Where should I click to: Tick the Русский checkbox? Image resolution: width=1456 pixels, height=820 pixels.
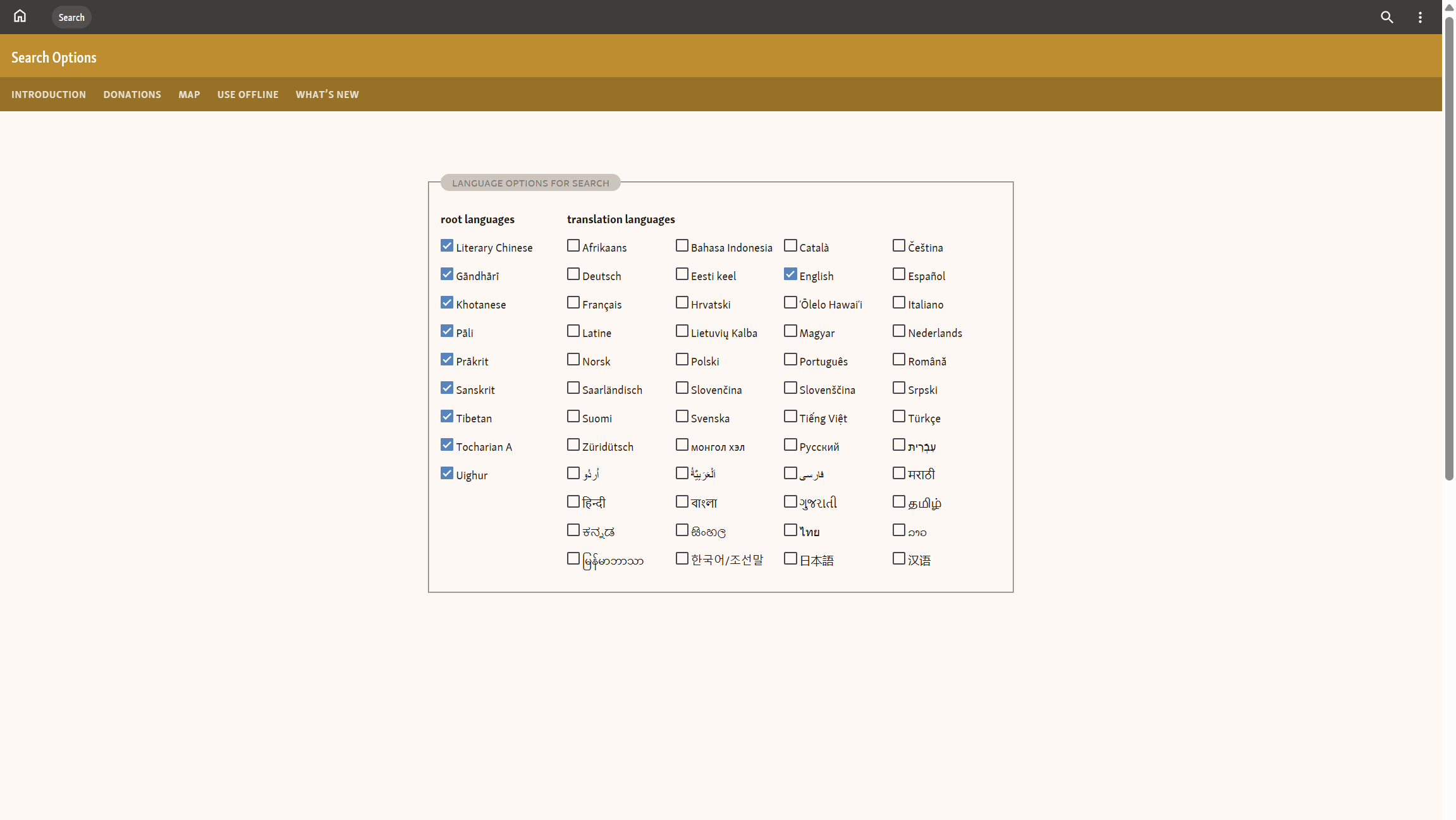point(790,445)
